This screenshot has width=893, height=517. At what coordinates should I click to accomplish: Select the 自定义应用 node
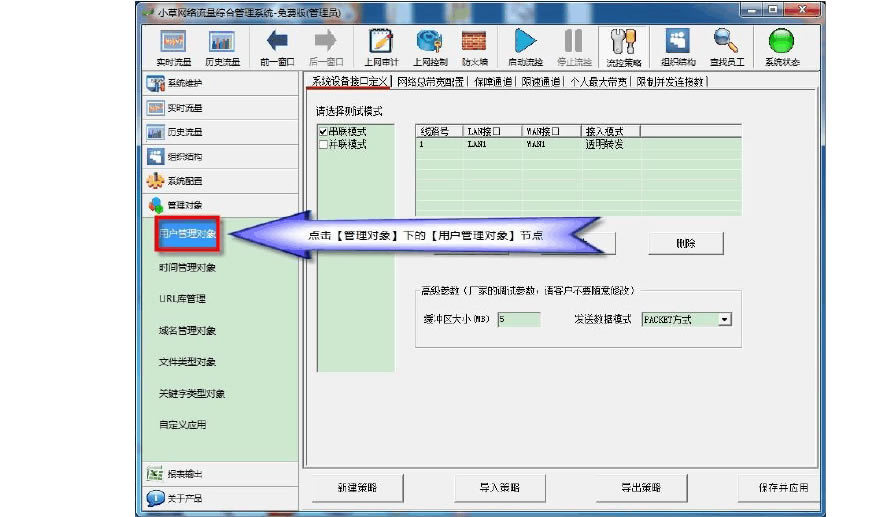[x=182, y=425]
